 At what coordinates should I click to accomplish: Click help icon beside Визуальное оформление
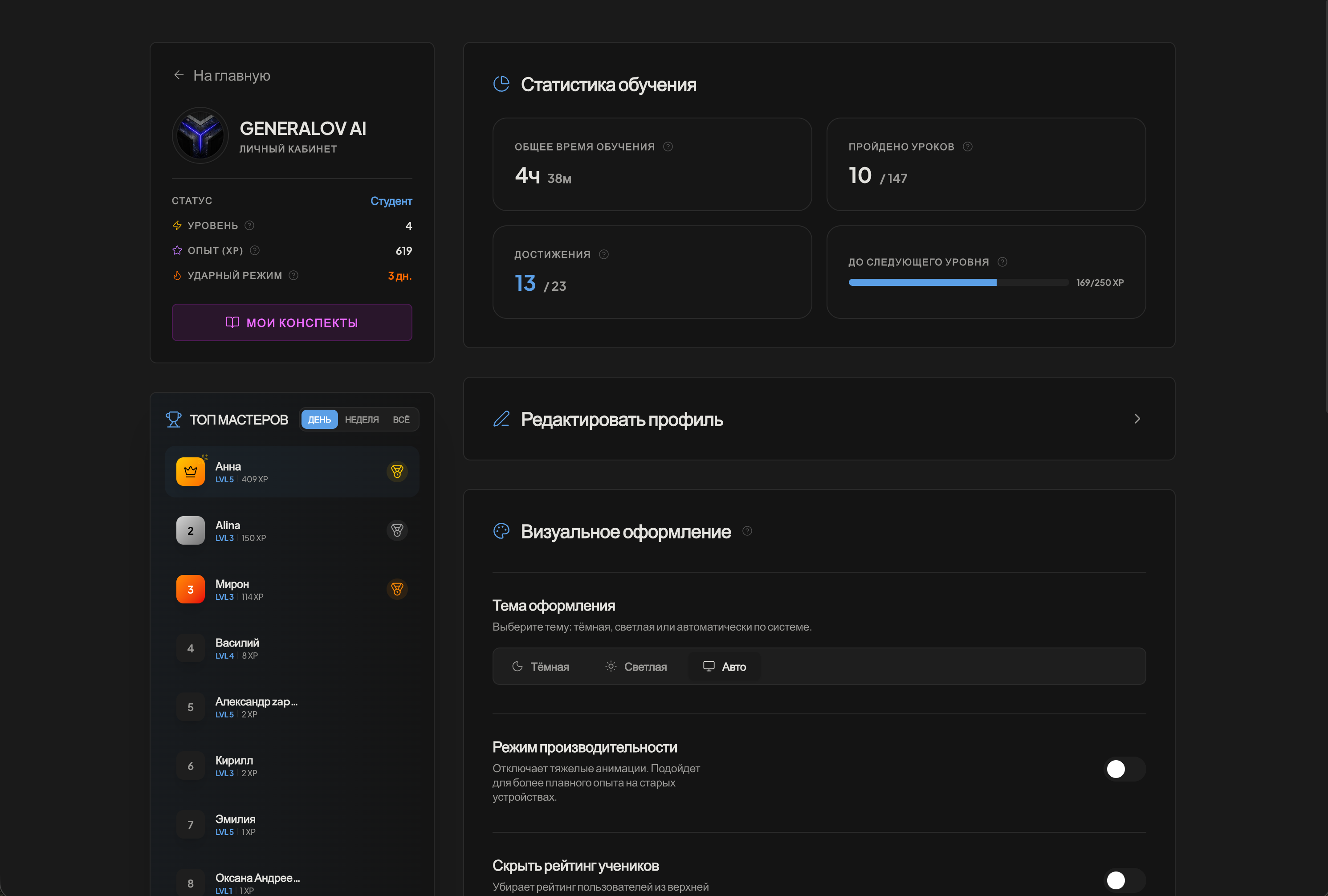pos(746,531)
